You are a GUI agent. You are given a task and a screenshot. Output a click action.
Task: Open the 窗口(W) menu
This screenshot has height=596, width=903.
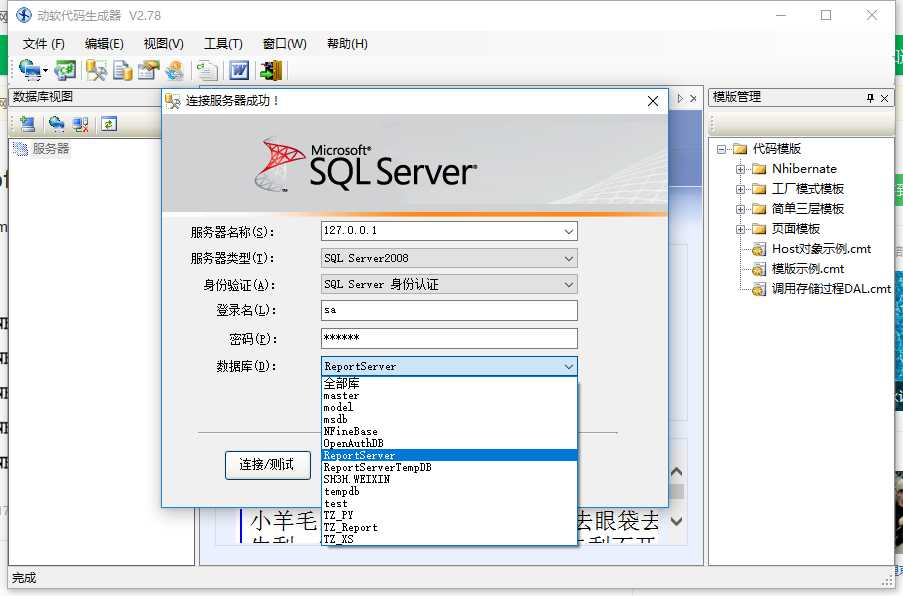point(284,44)
